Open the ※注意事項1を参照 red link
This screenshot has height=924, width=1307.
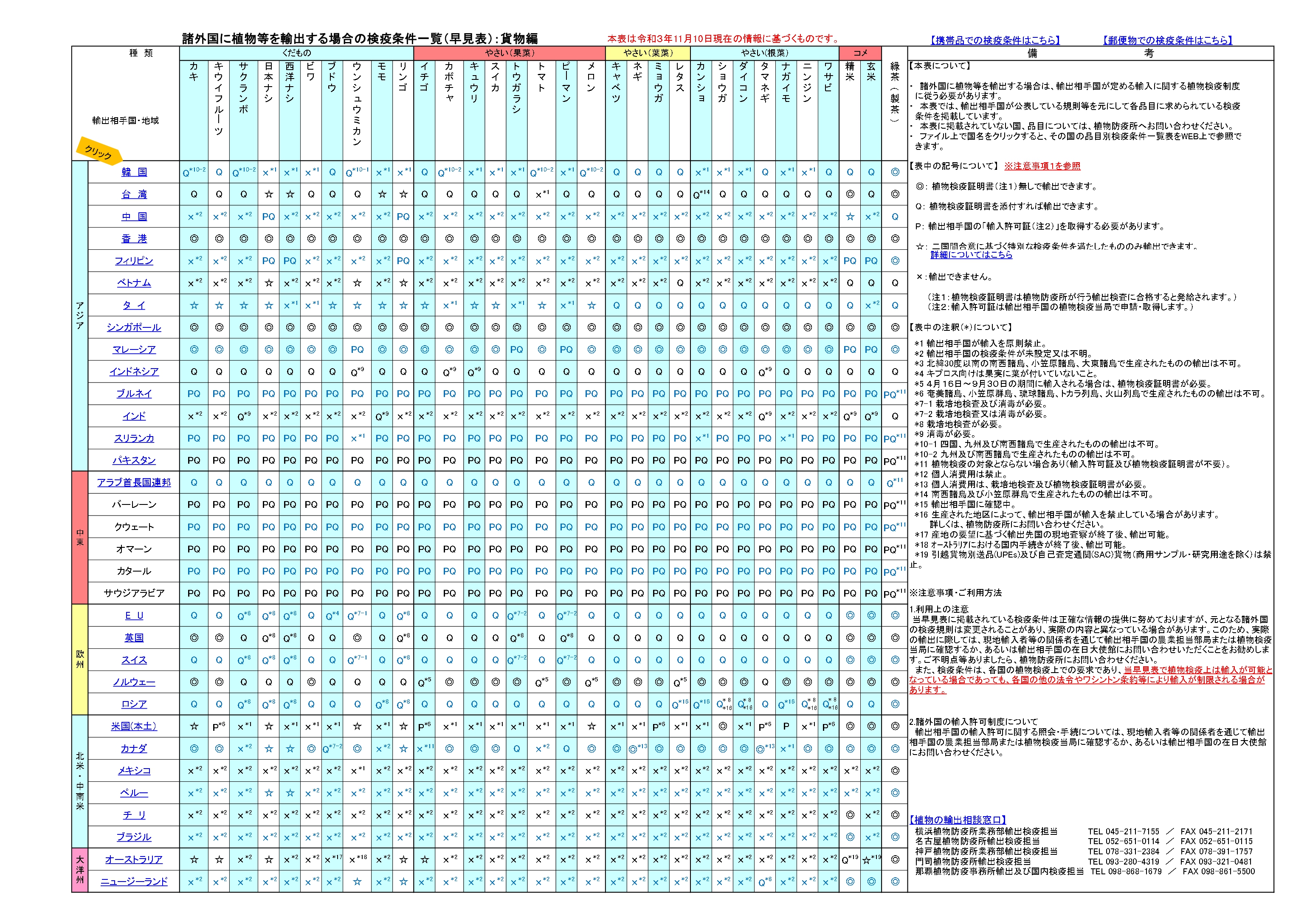[1042, 166]
